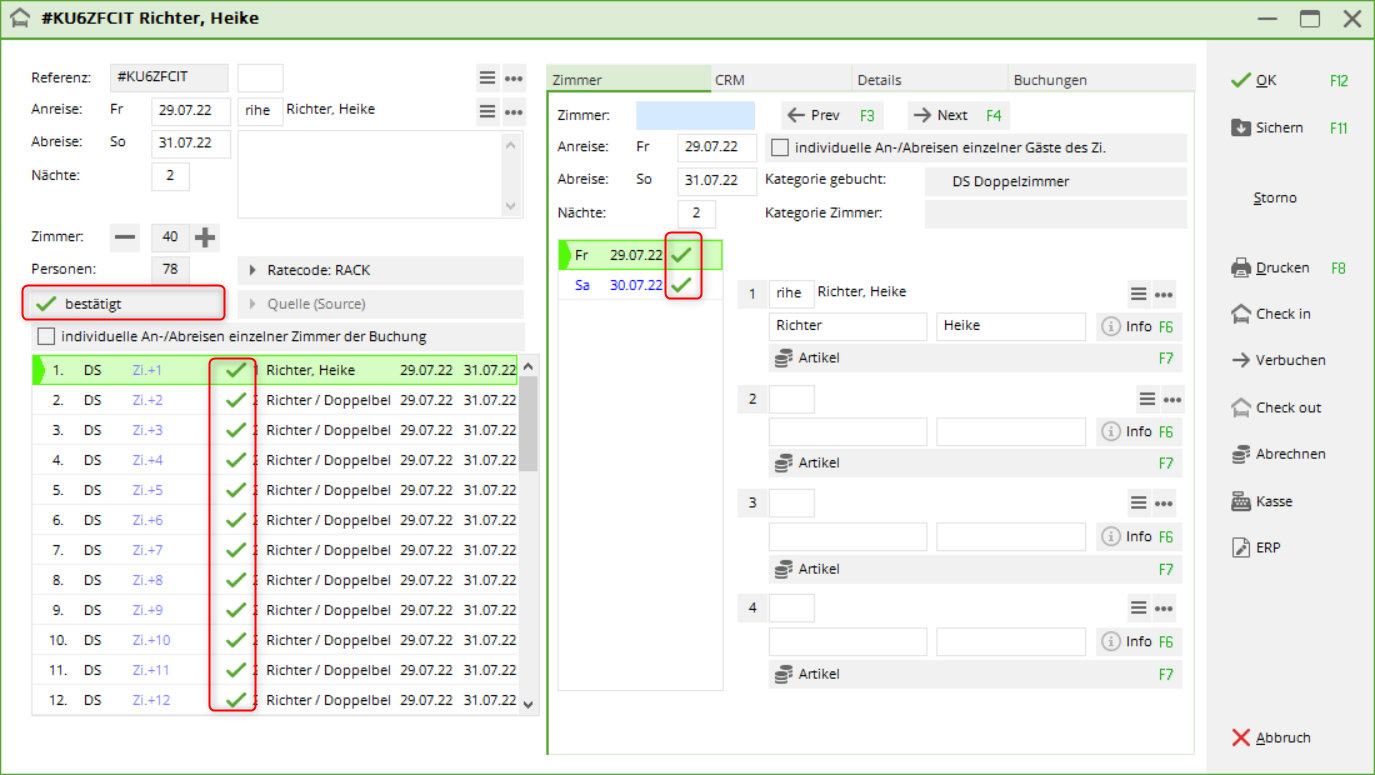Open Info for guest 1
The height and width of the screenshot is (775, 1375).
click(x=1127, y=326)
